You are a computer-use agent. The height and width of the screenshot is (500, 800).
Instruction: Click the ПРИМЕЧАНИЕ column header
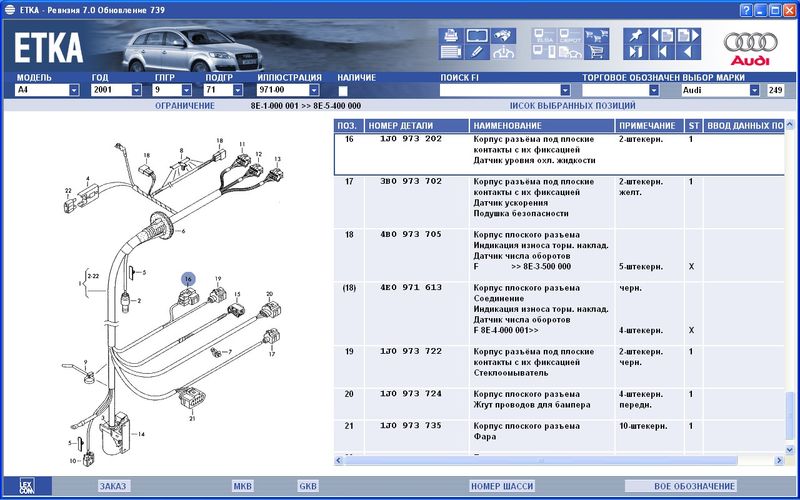click(649, 126)
